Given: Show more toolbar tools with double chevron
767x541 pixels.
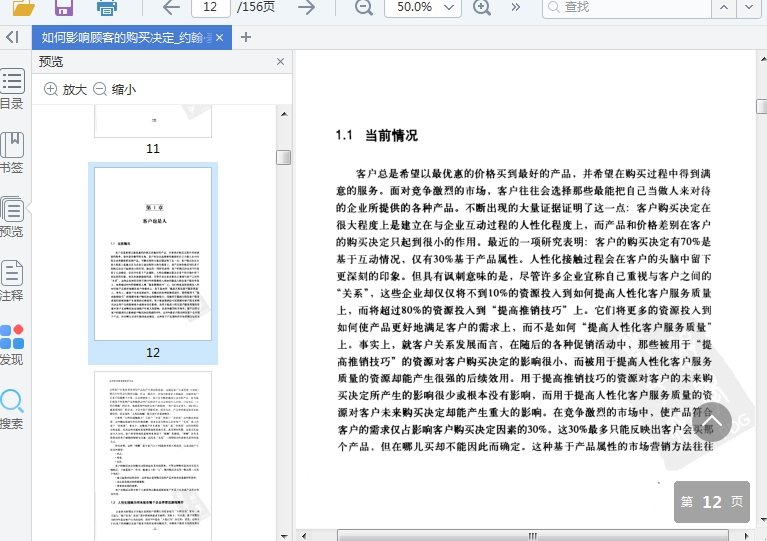Looking at the screenshot, I should pos(516,7).
